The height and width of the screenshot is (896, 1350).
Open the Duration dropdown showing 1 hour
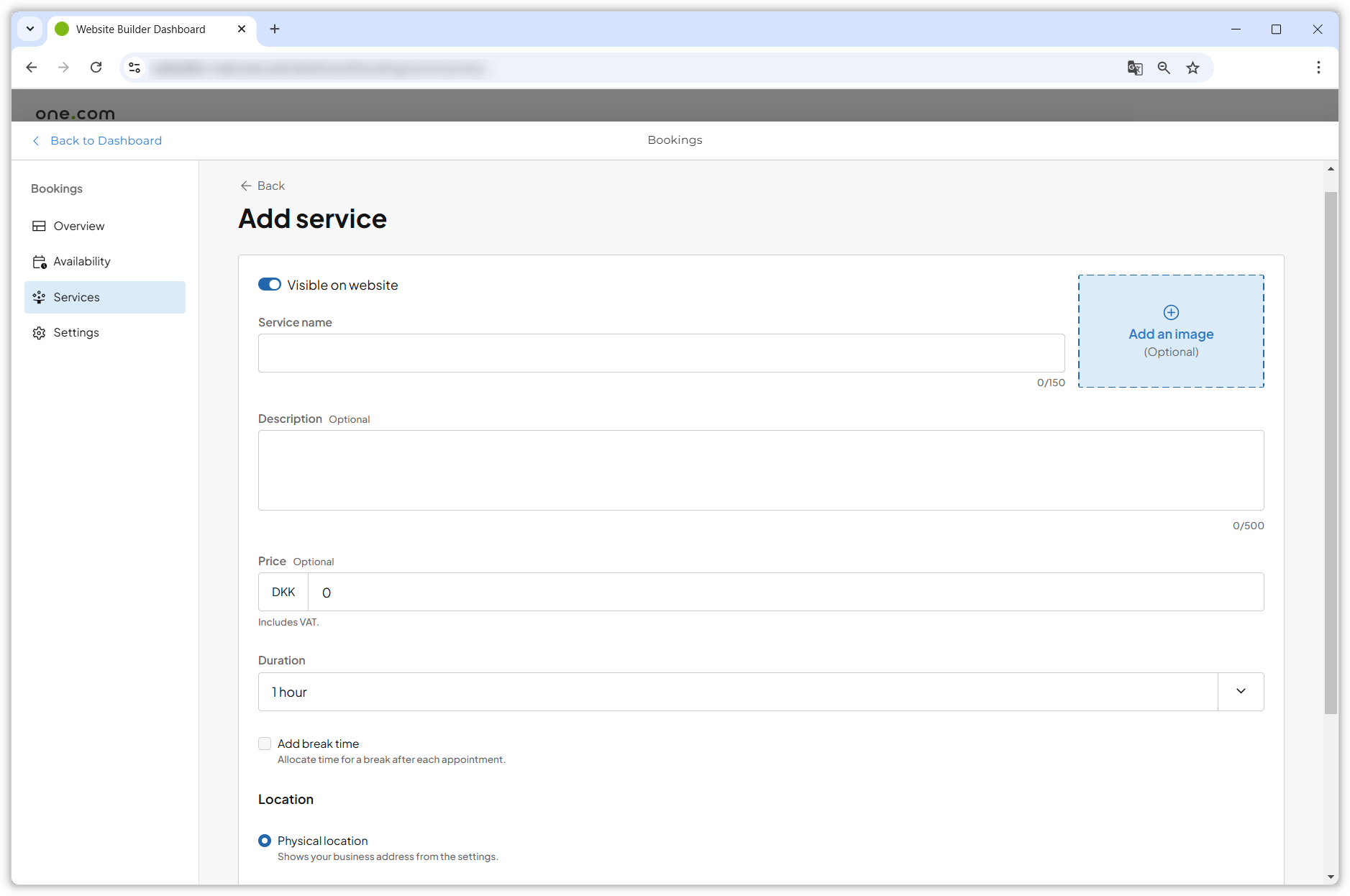[x=761, y=692]
